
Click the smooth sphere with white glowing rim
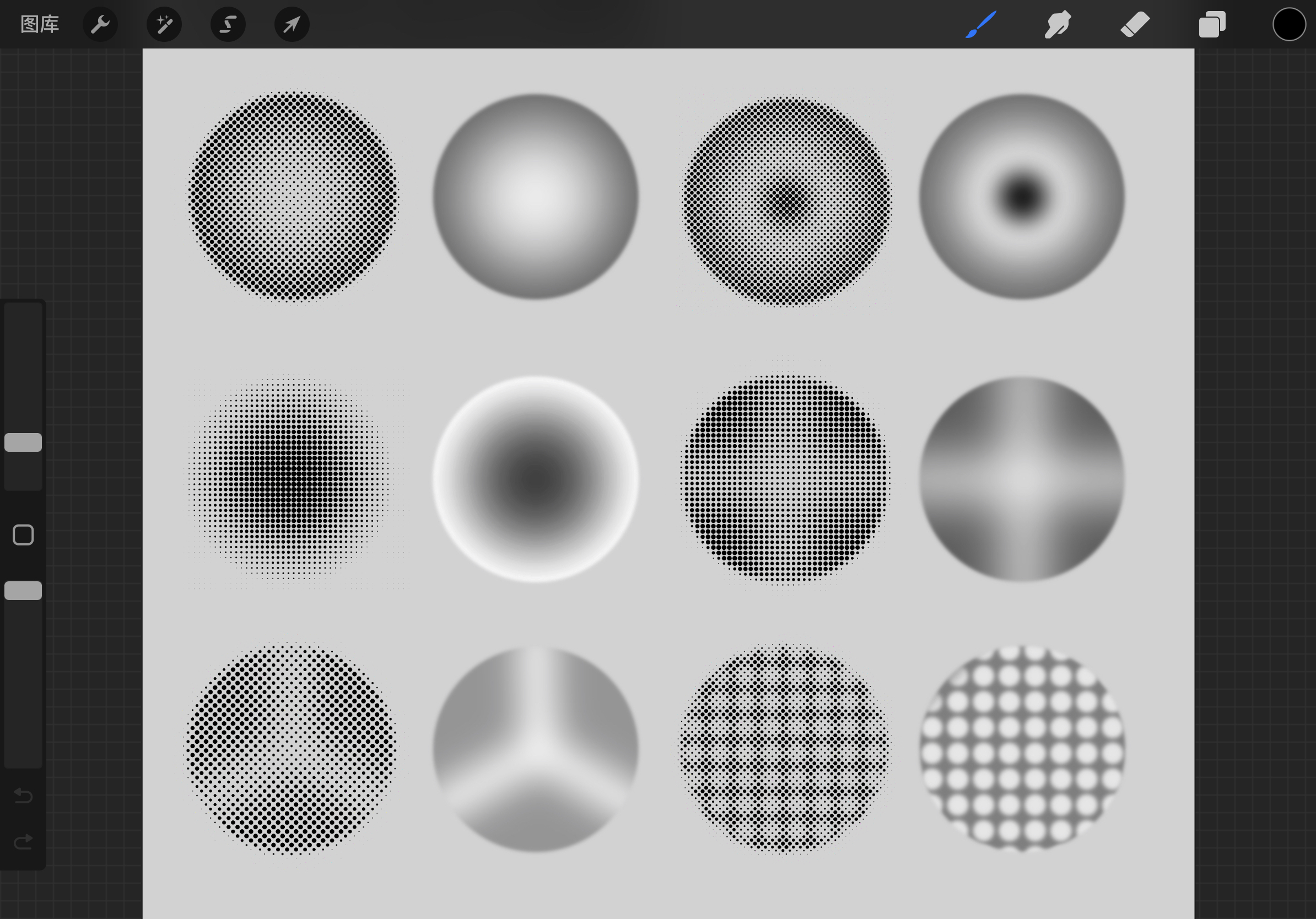tap(535, 478)
